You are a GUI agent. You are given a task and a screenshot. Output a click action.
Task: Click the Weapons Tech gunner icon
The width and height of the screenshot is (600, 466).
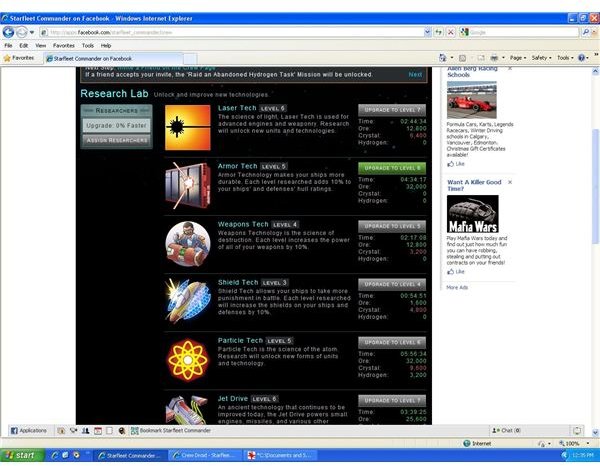pyautogui.click(x=188, y=244)
